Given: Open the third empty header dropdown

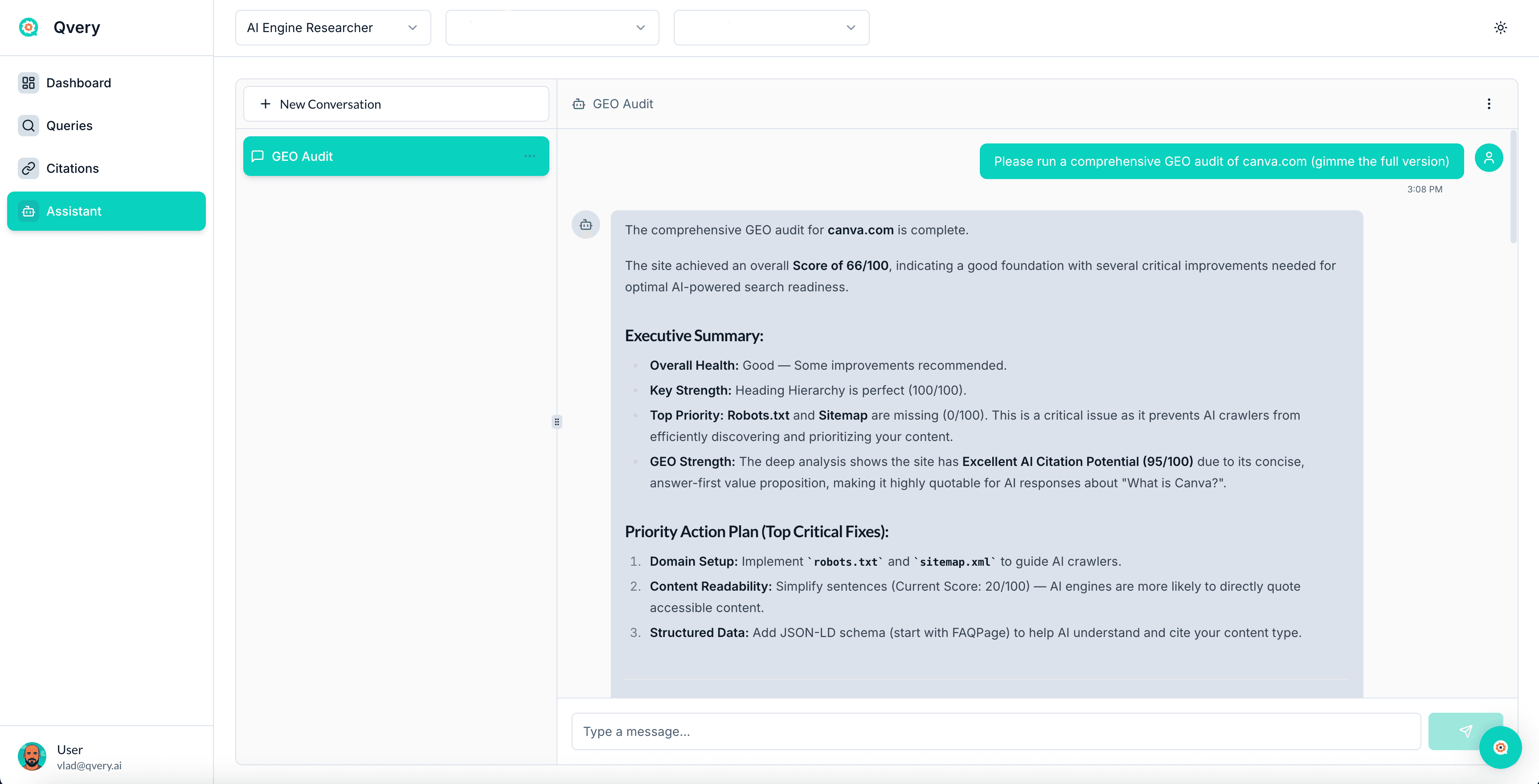Looking at the screenshot, I should (771, 28).
